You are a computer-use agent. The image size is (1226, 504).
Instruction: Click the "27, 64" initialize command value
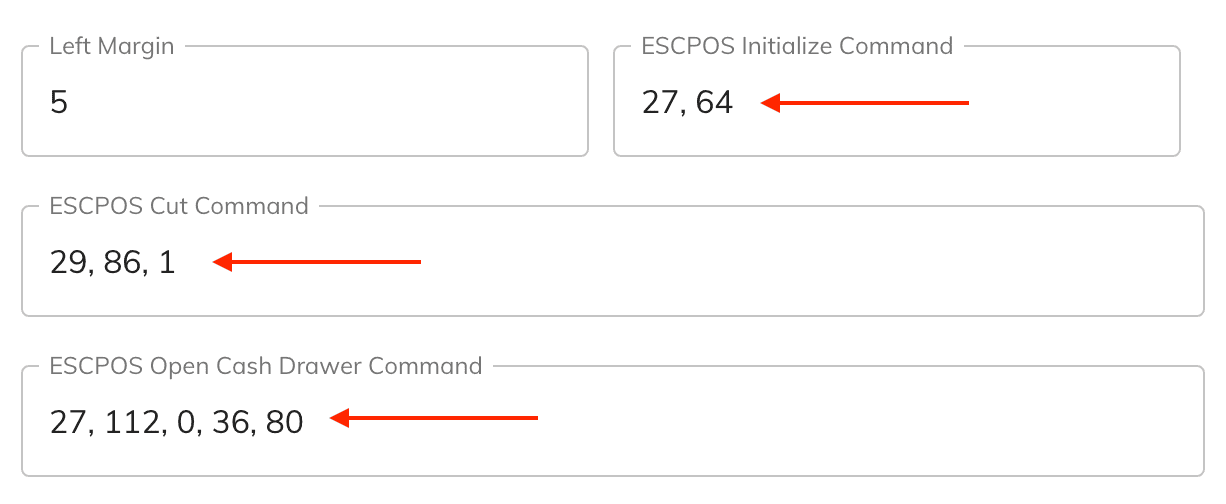tap(687, 102)
